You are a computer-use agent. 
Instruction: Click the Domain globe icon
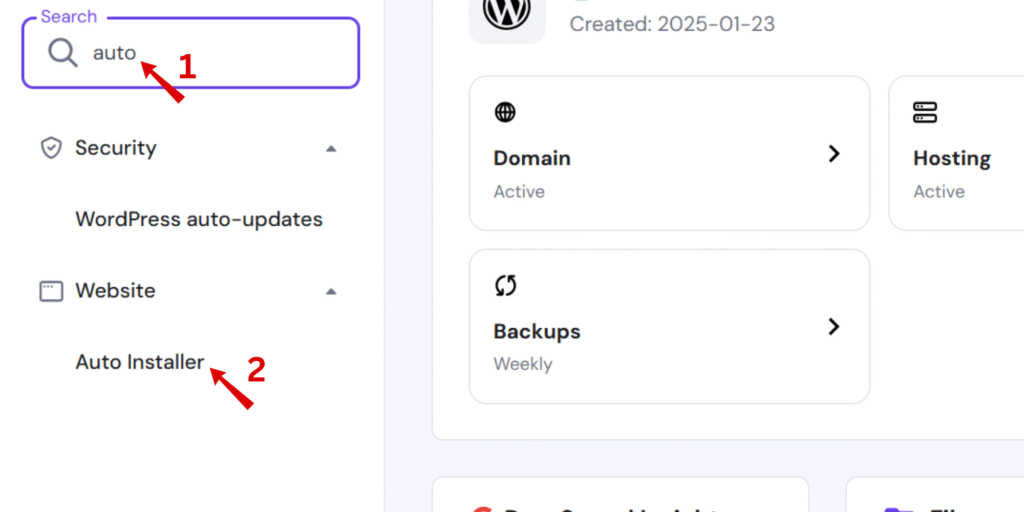505,112
